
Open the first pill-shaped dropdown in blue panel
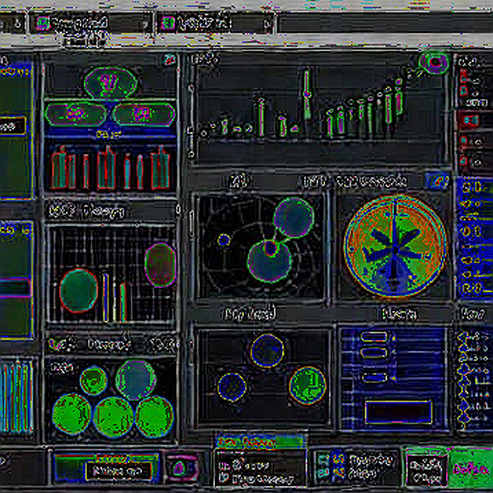click(x=374, y=337)
